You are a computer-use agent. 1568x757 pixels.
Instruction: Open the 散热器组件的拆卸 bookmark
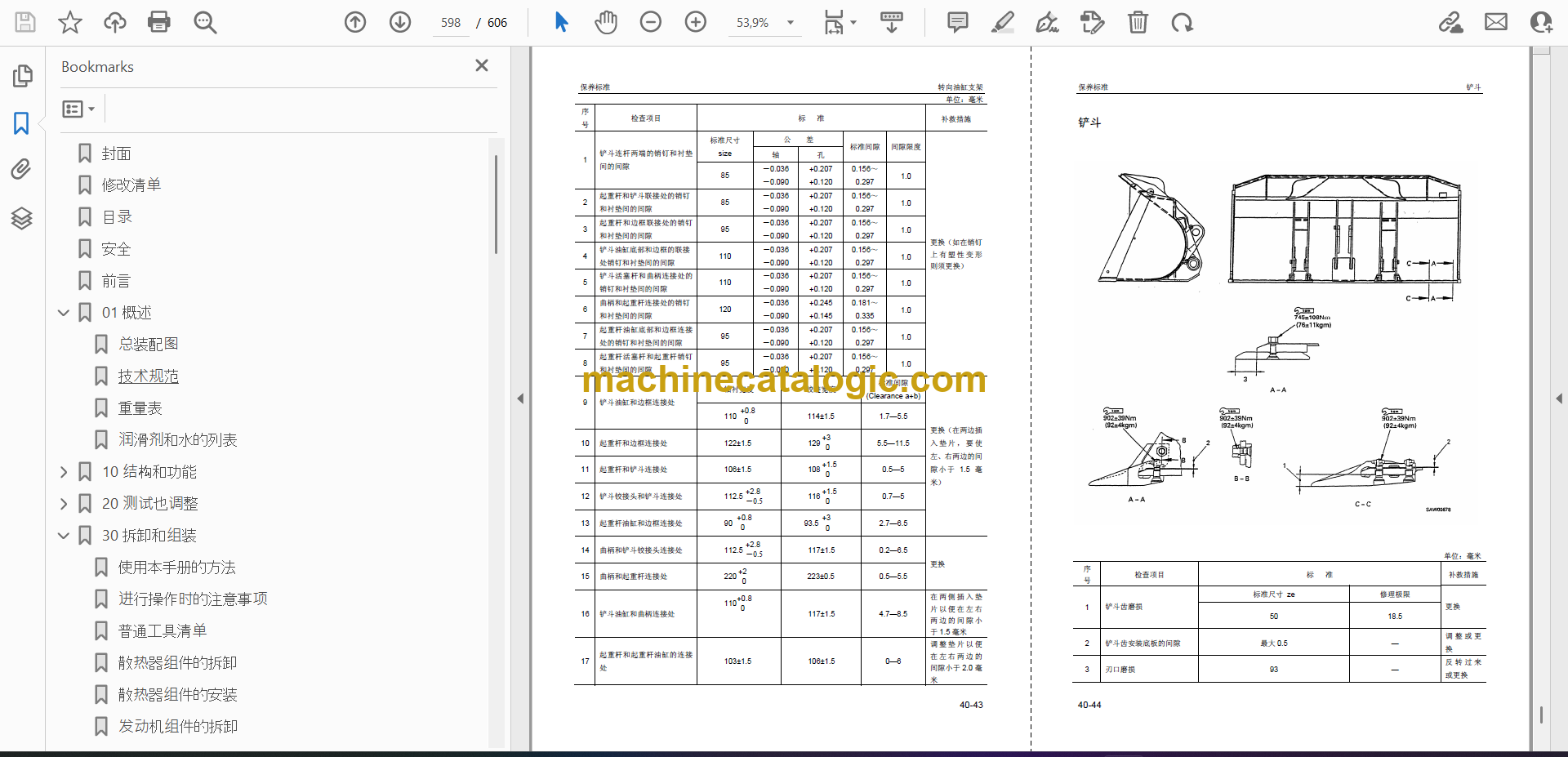coord(177,662)
